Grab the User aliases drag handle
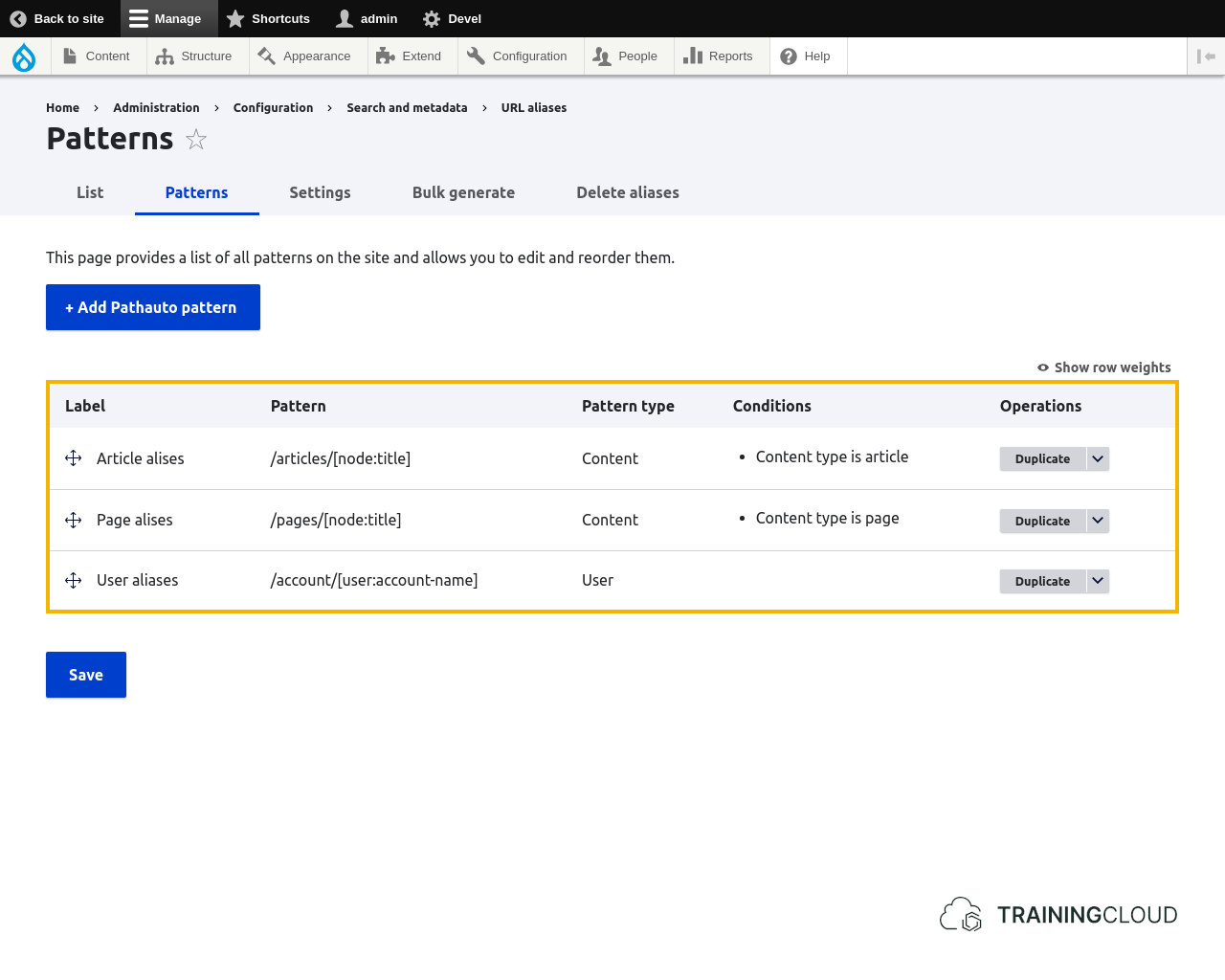This screenshot has height=980, width=1225. (x=74, y=580)
